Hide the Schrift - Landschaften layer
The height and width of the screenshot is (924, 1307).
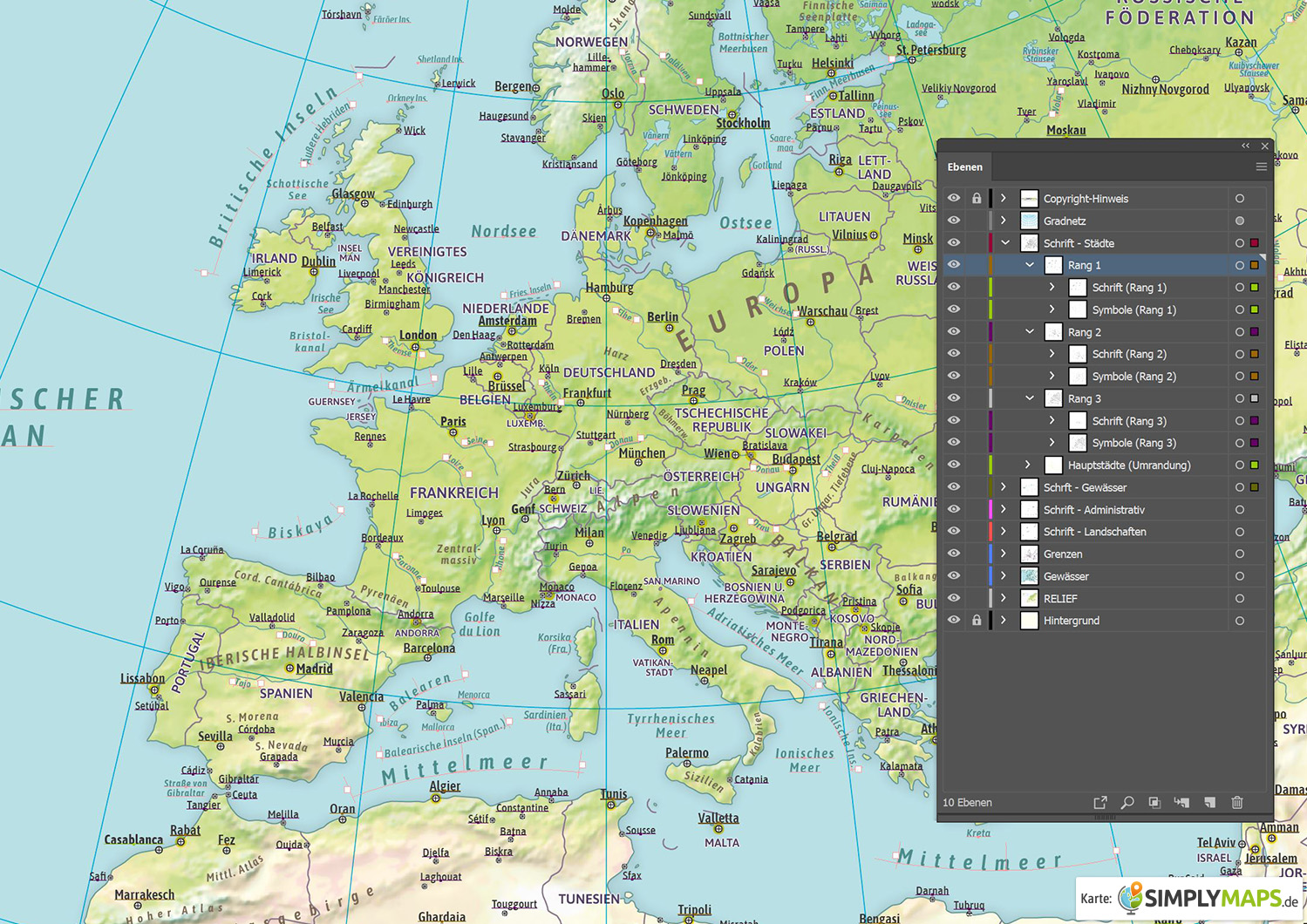point(954,532)
